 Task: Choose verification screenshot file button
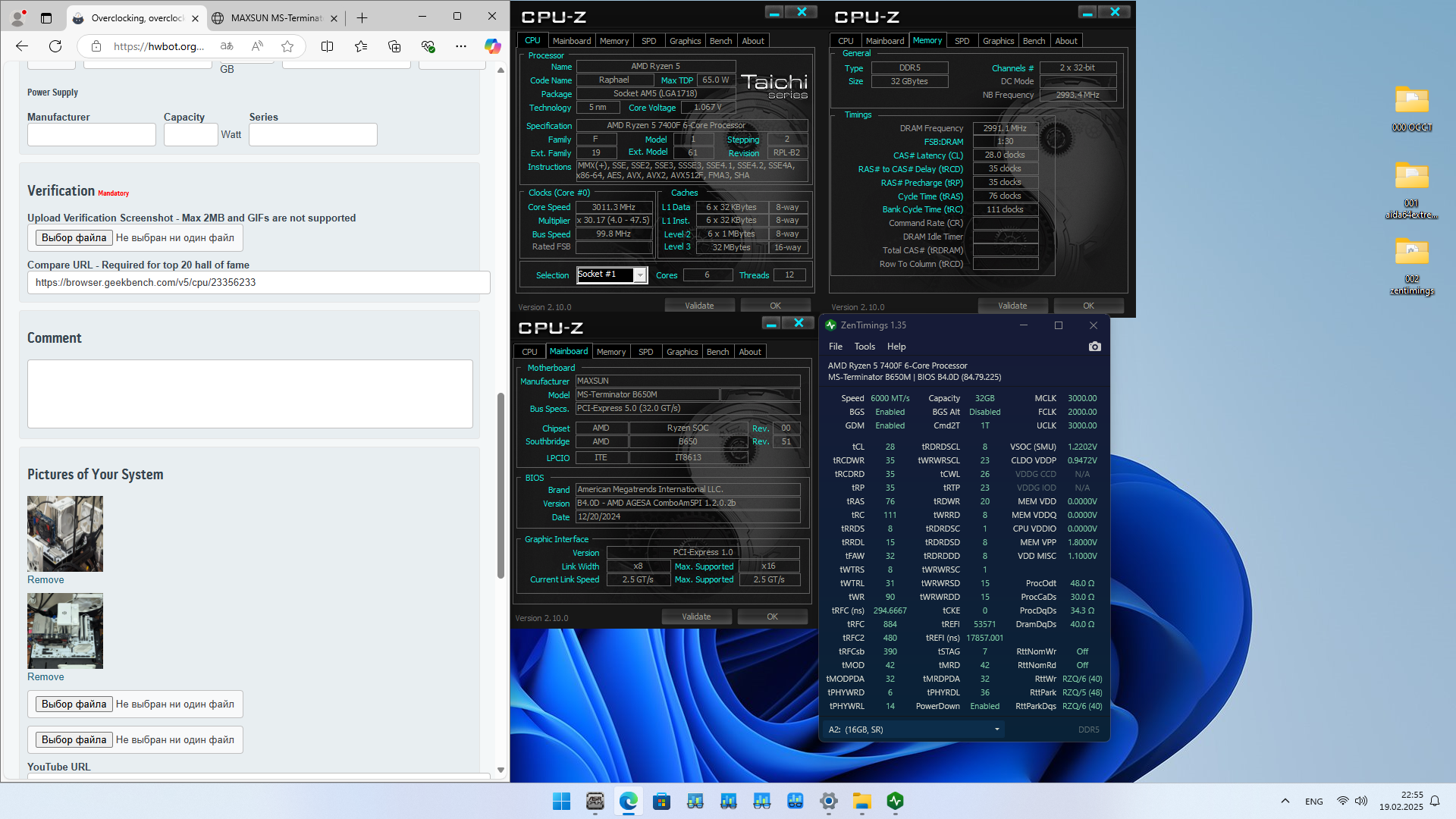[74, 238]
